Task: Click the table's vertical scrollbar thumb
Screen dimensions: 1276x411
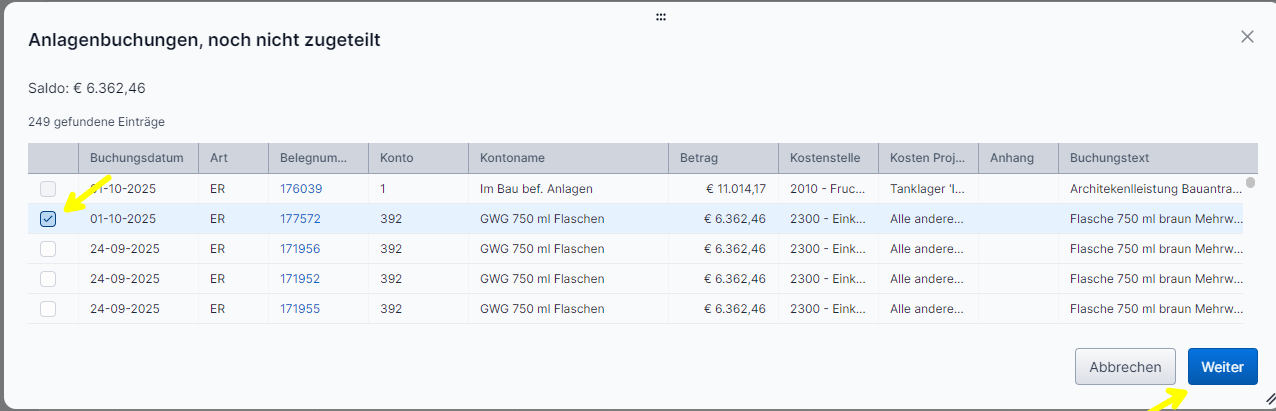Action: (1250, 183)
